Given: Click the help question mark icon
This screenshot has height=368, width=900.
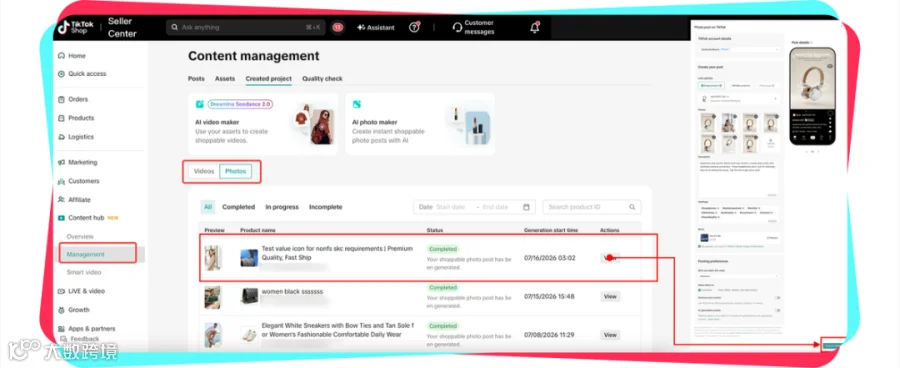Looking at the screenshot, I should click(414, 27).
